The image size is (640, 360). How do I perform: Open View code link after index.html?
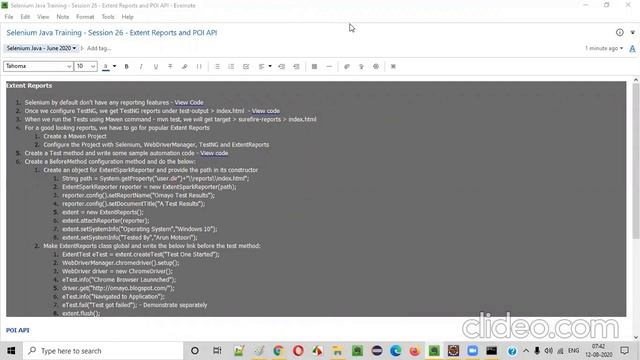point(266,111)
